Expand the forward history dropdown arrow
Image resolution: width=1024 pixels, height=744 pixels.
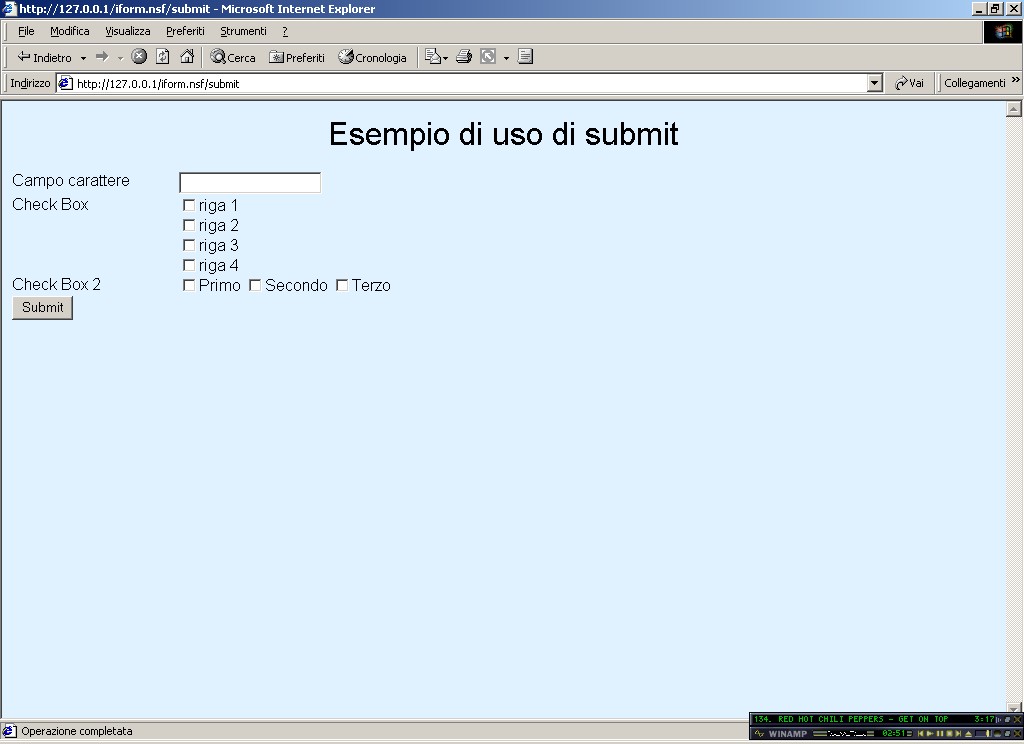pos(120,58)
